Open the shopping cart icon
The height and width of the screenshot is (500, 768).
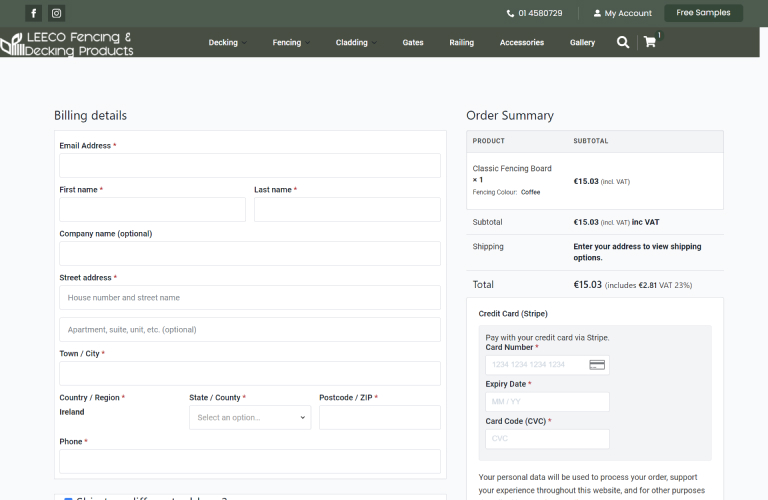(x=650, y=42)
